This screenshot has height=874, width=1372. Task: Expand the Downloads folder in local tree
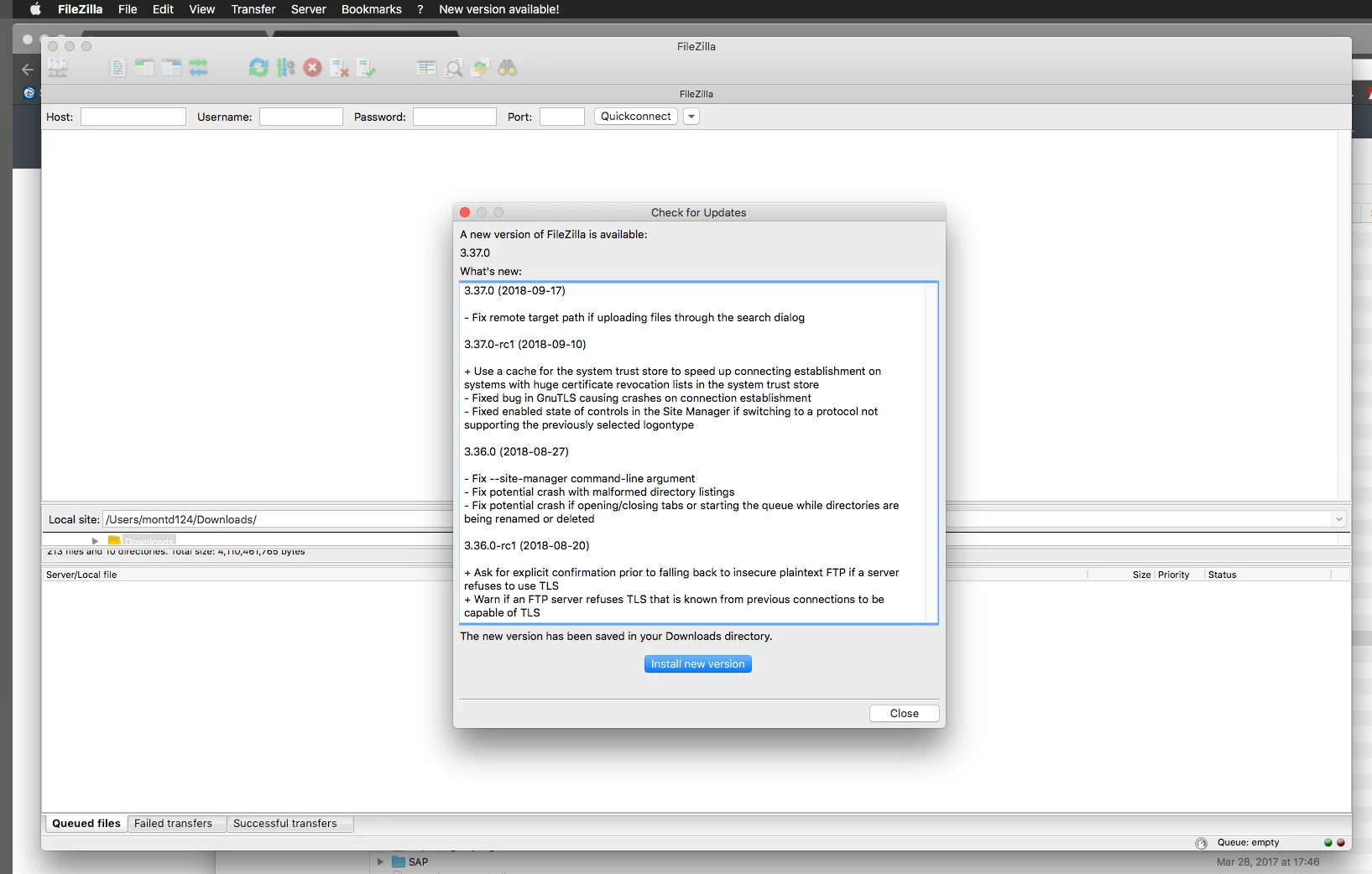tap(95, 541)
